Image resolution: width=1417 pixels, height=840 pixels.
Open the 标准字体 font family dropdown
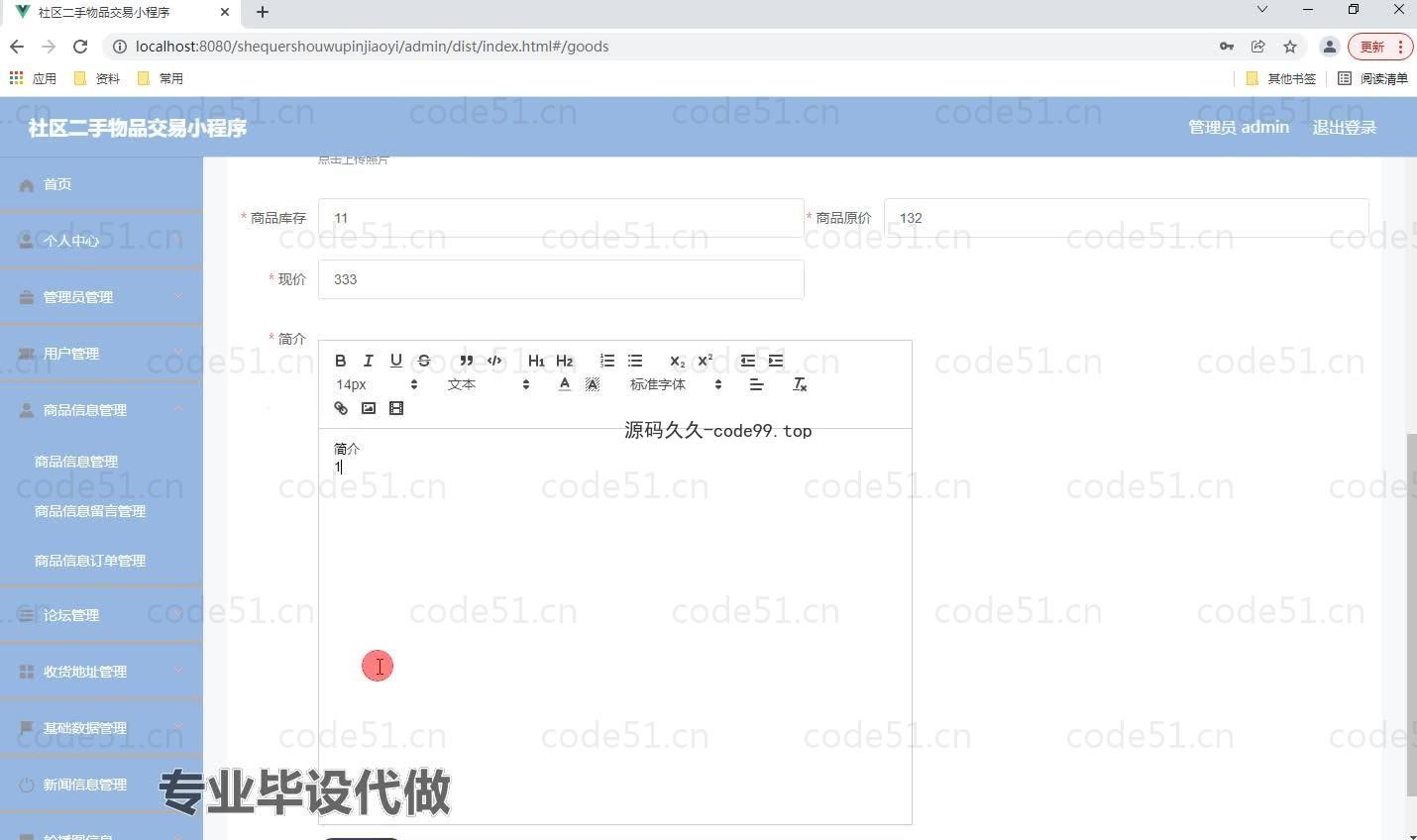(676, 384)
